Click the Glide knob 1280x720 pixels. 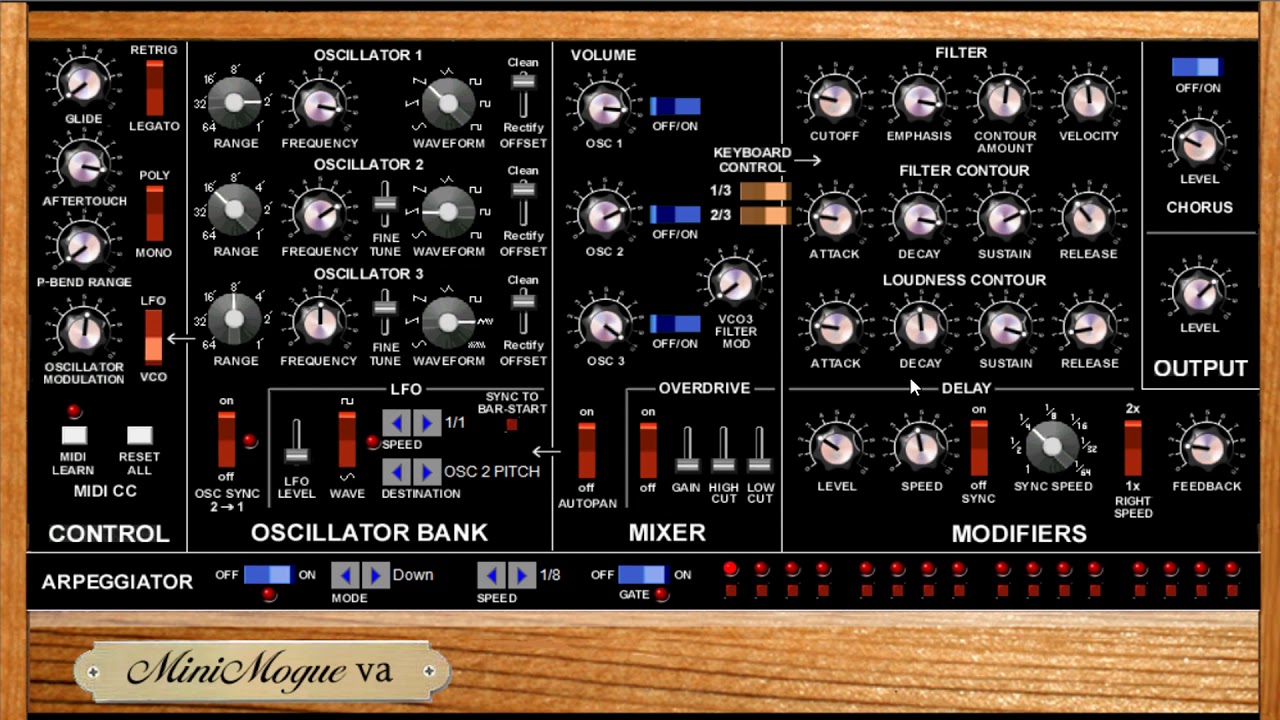pyautogui.click(x=83, y=84)
